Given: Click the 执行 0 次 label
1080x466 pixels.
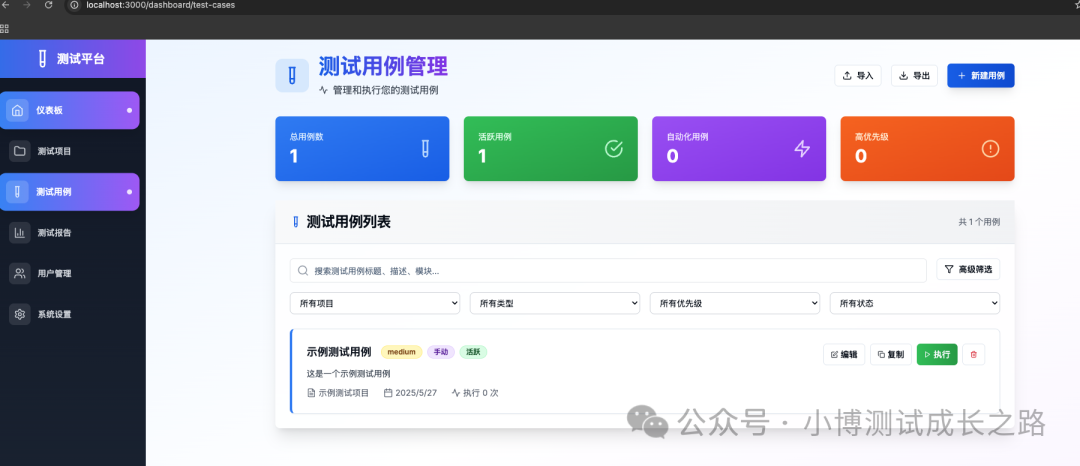Looking at the screenshot, I should 475,393.
